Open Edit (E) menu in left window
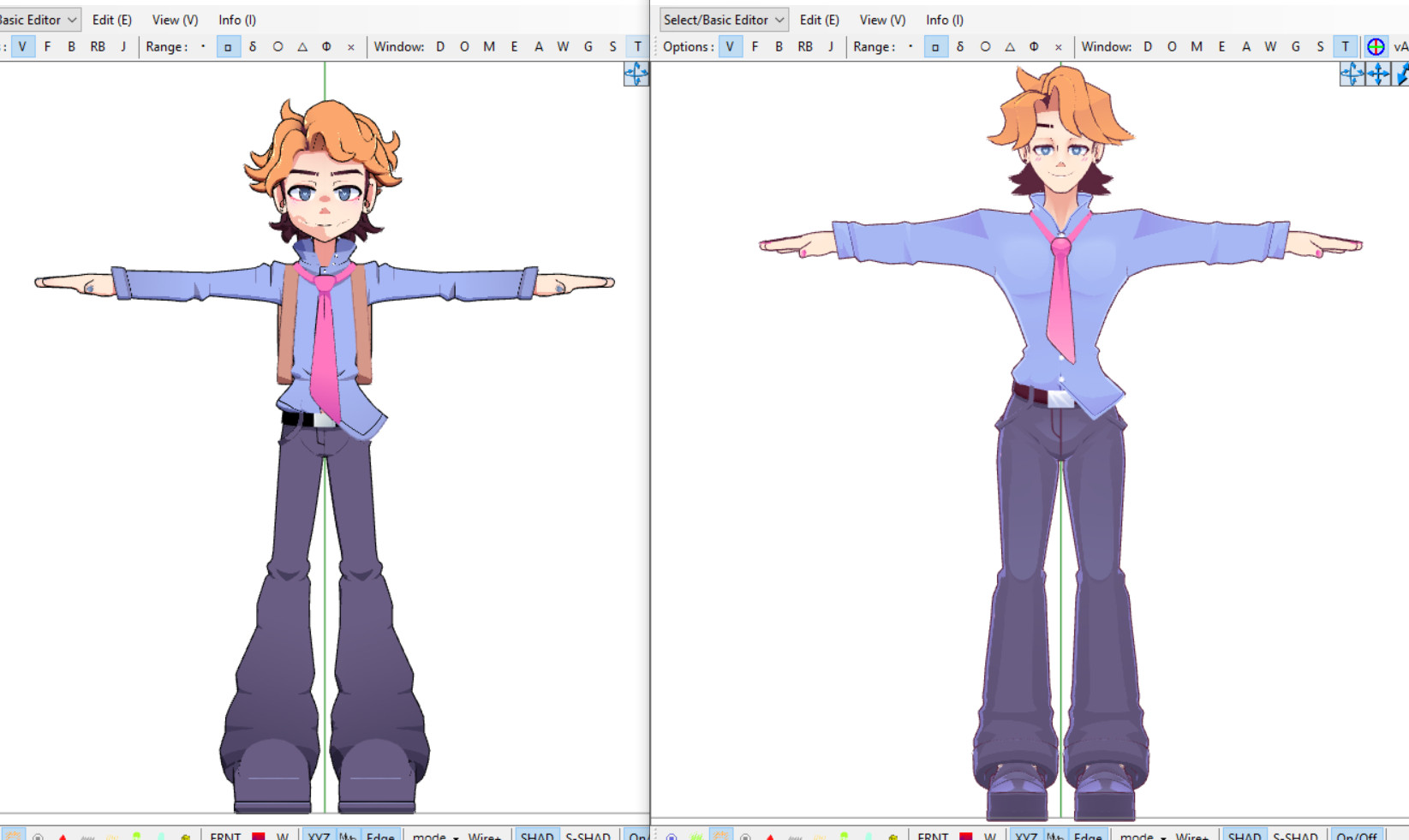 111,20
